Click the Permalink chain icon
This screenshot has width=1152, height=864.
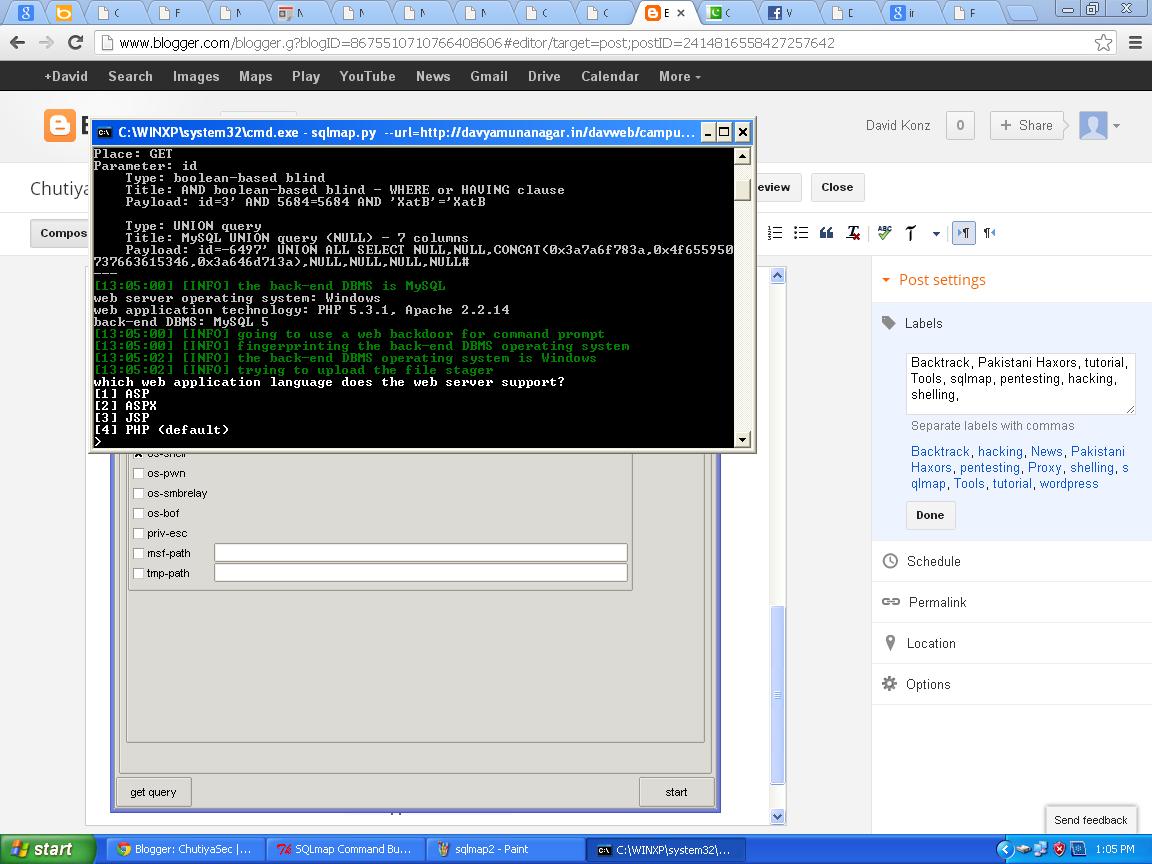(890, 602)
